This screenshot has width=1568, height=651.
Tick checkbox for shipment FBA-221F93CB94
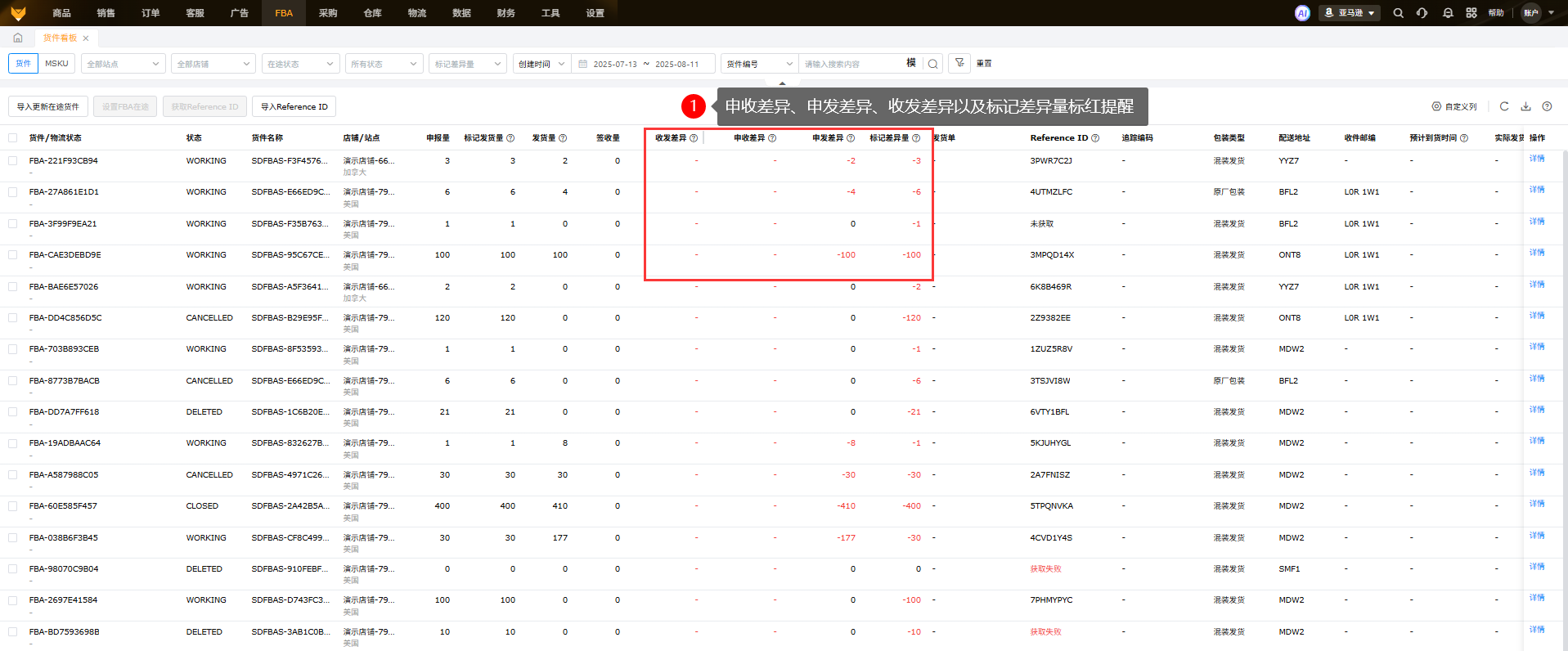(x=13, y=161)
